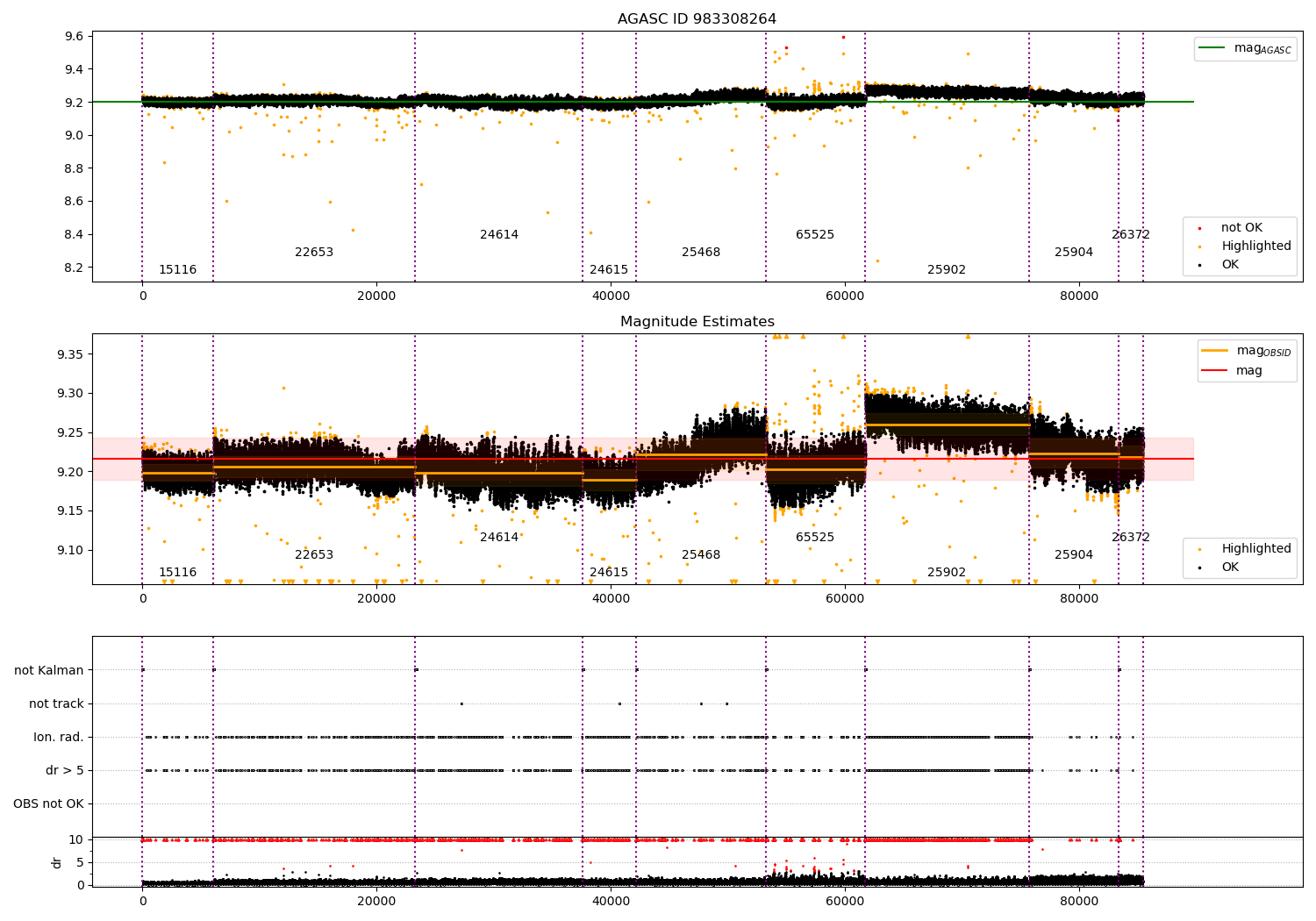Click OBSID label 22653 in the top plot
Screen dimensions: 1316x921
point(314,253)
